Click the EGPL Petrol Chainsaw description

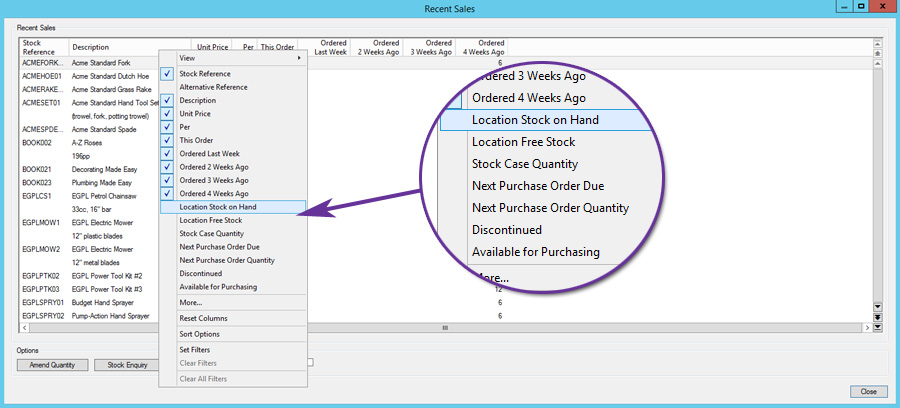[102, 196]
